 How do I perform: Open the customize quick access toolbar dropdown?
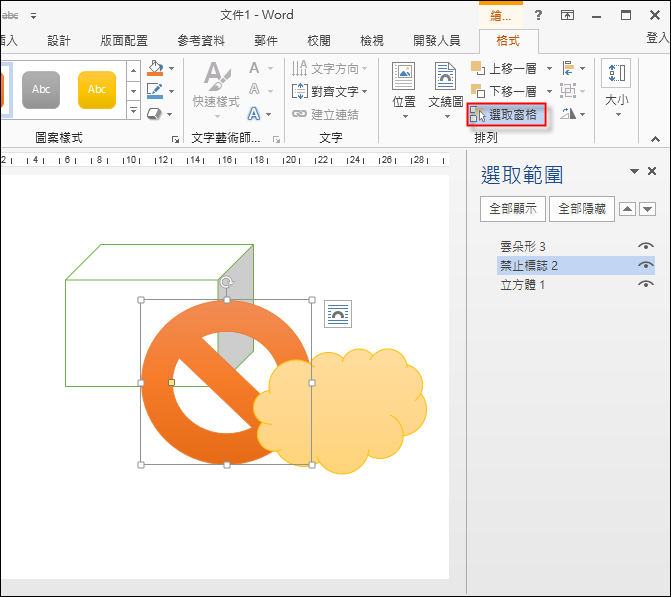[33, 16]
